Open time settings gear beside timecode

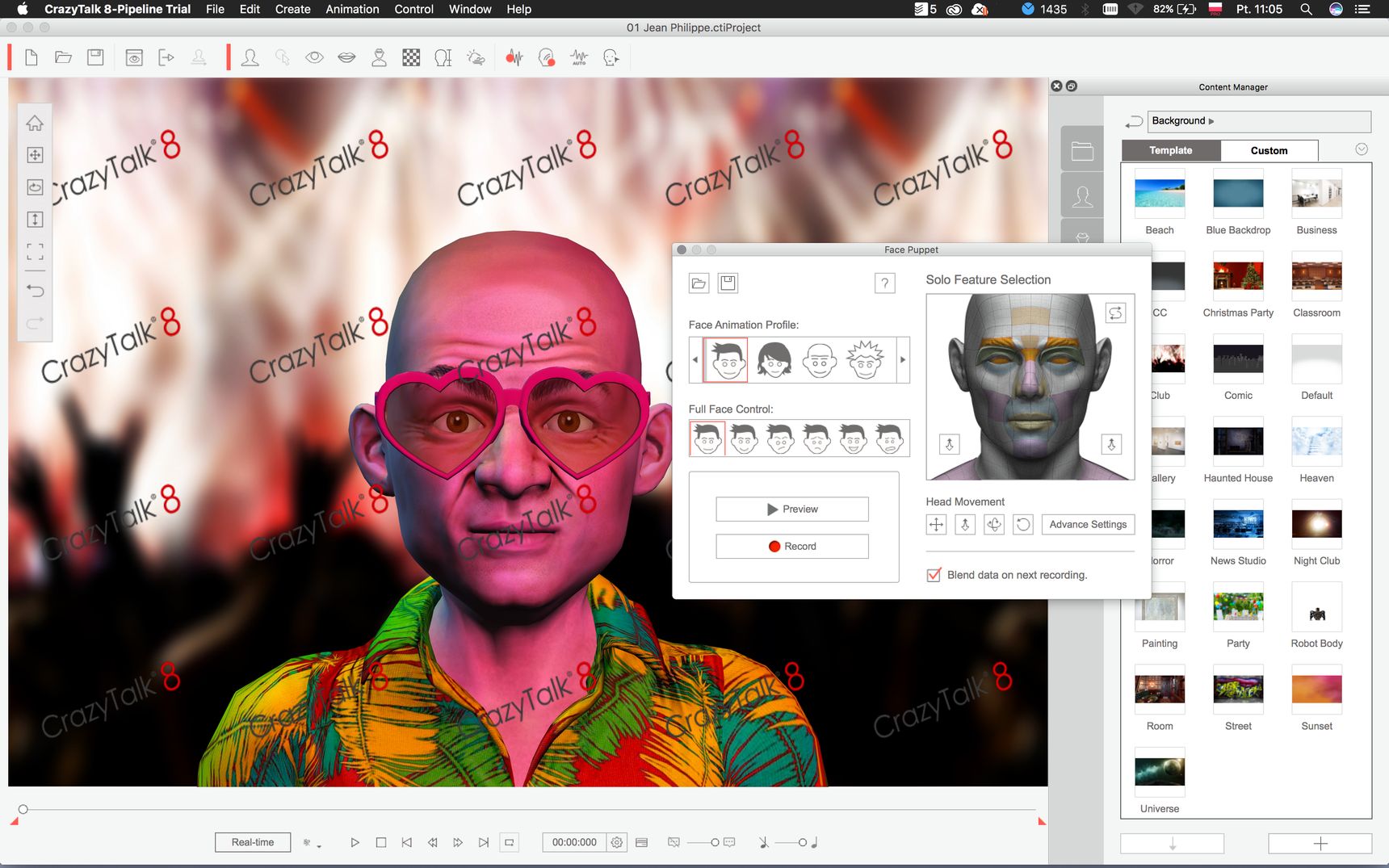coord(617,842)
